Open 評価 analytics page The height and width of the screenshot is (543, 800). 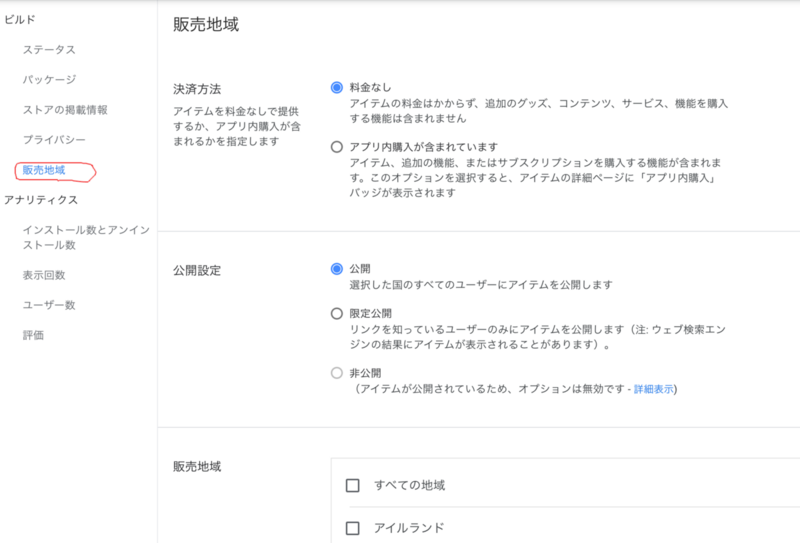(33, 335)
